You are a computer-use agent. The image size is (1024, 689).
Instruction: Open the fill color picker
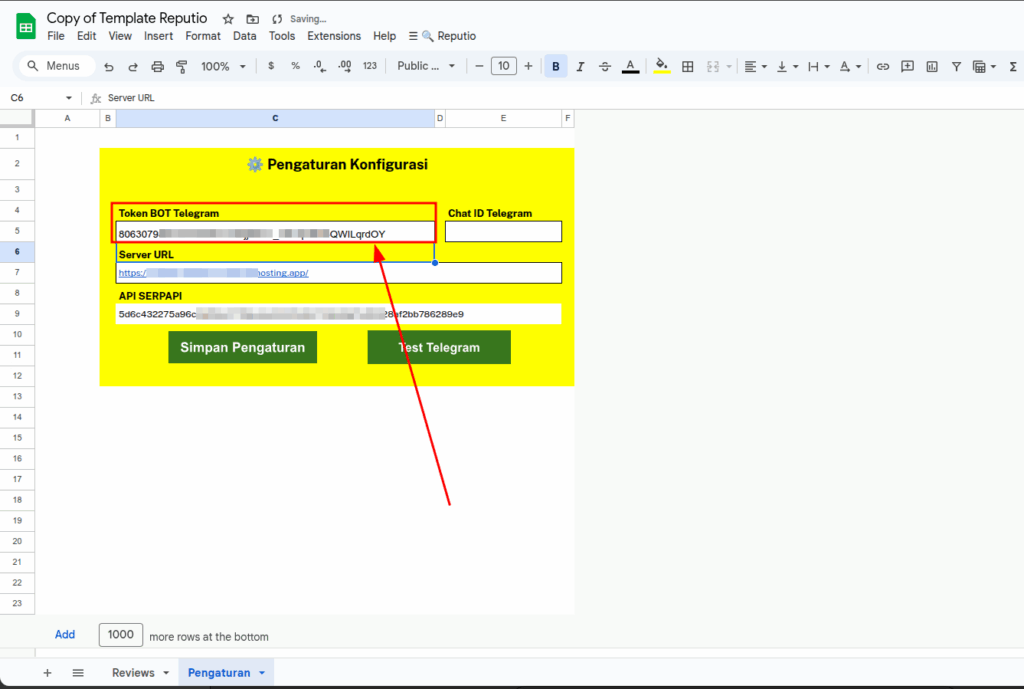(x=660, y=67)
